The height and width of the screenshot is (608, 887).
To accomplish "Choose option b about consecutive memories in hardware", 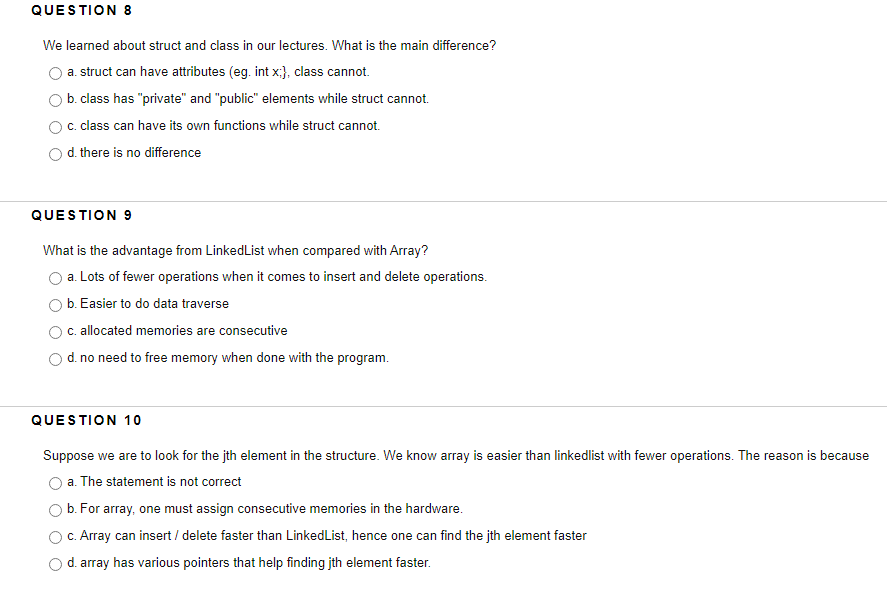I will click(x=55, y=509).
